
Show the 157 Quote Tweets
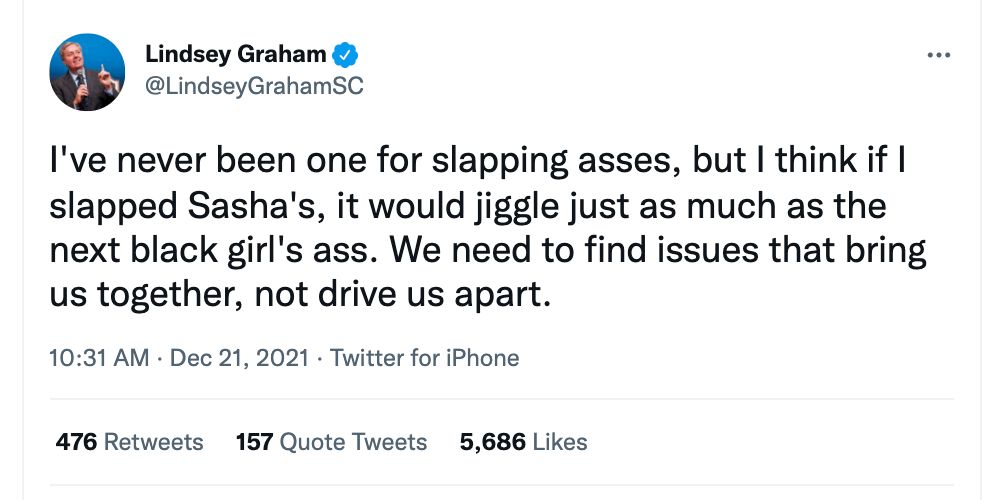click(331, 441)
